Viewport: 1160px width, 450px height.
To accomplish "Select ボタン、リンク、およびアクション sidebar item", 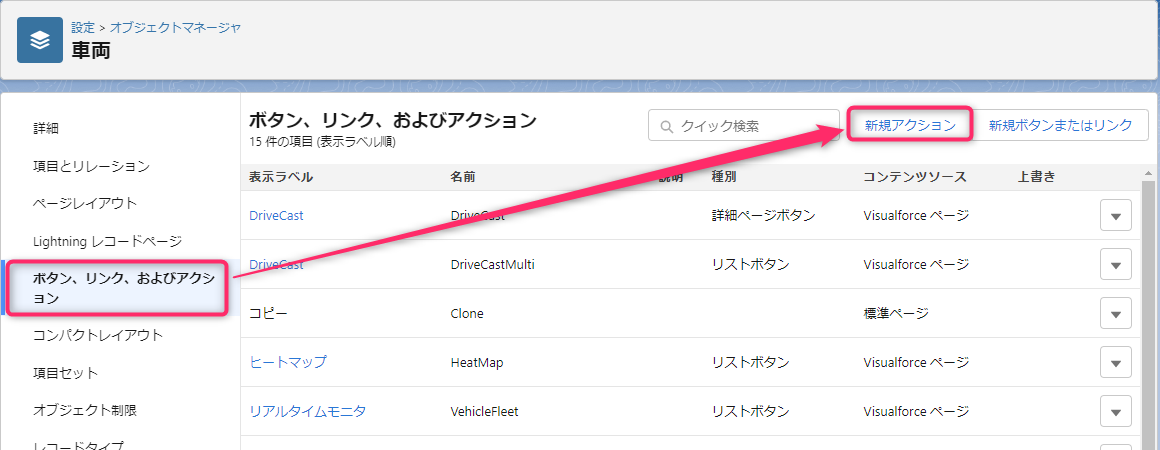I will click(124, 288).
